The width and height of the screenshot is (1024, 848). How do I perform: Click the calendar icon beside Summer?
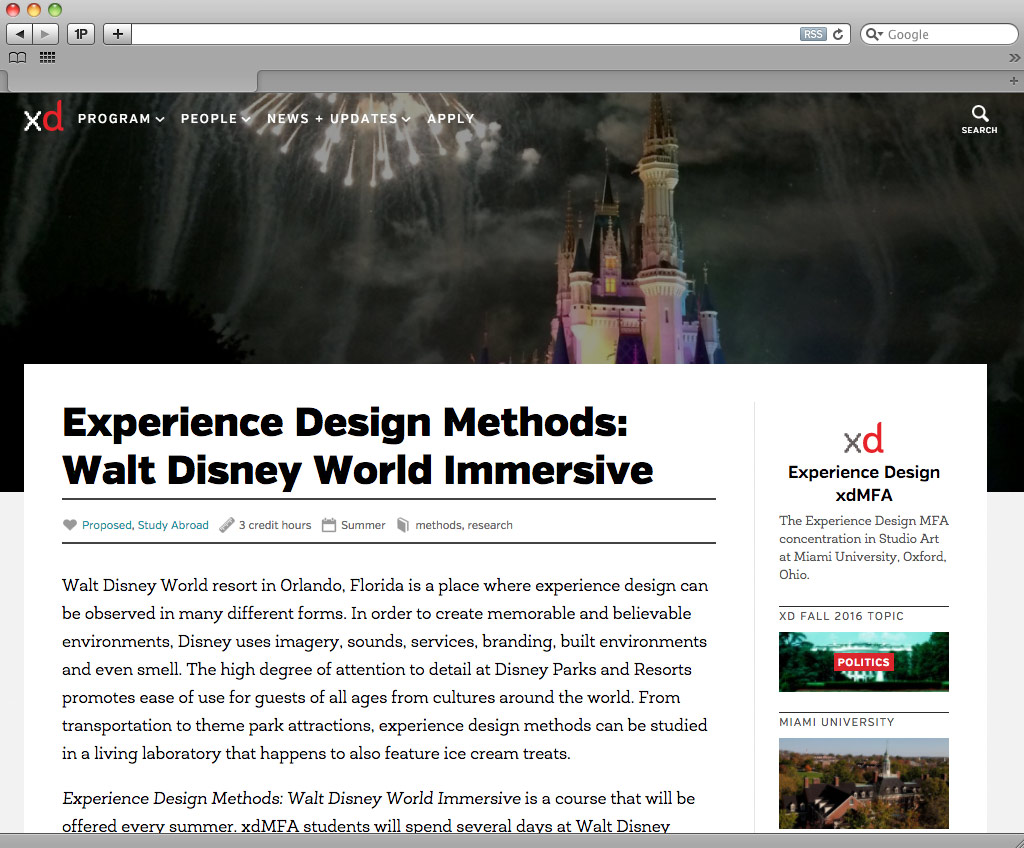click(x=329, y=525)
